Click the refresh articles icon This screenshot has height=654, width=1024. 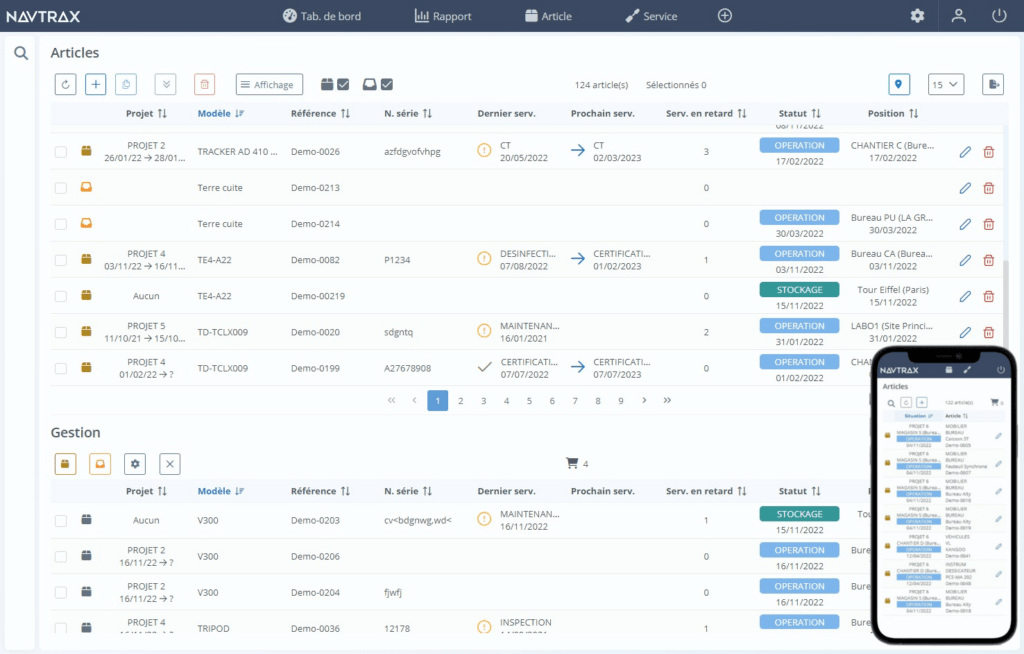coord(65,84)
